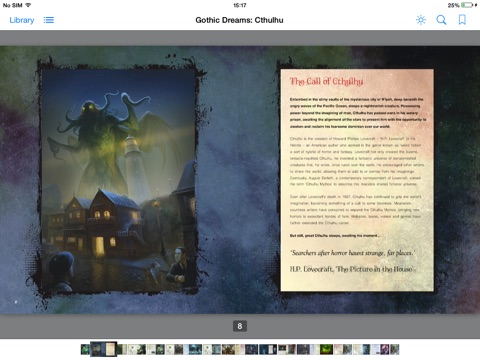Tap the battery icon in status bar
Viewport: 480px width, 360px height.
[x=467, y=5]
